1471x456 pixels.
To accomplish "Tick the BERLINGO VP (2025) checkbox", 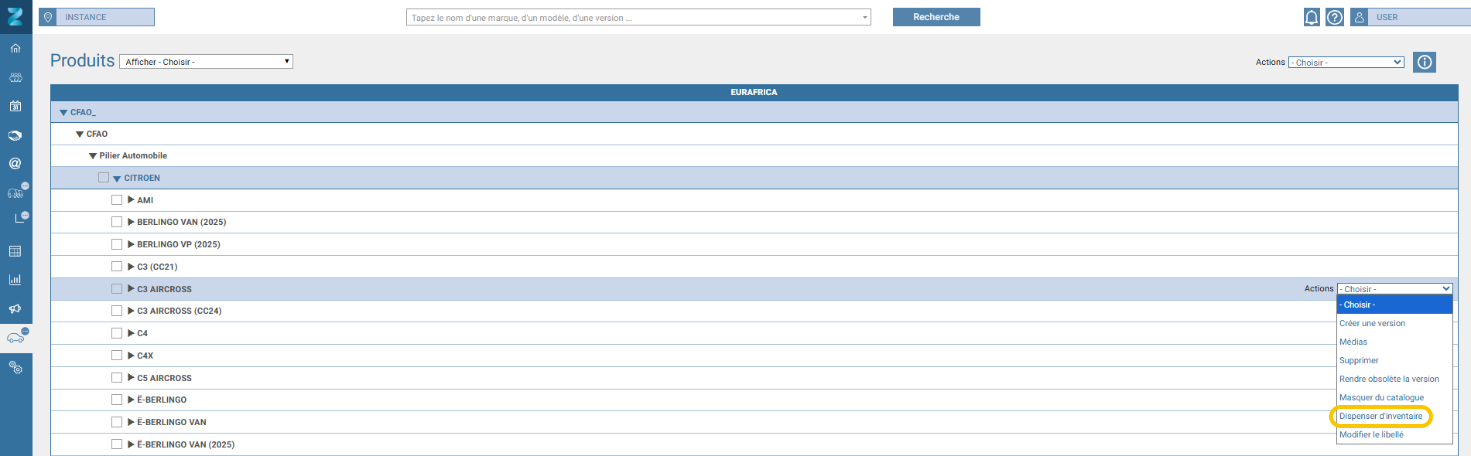I will point(117,244).
